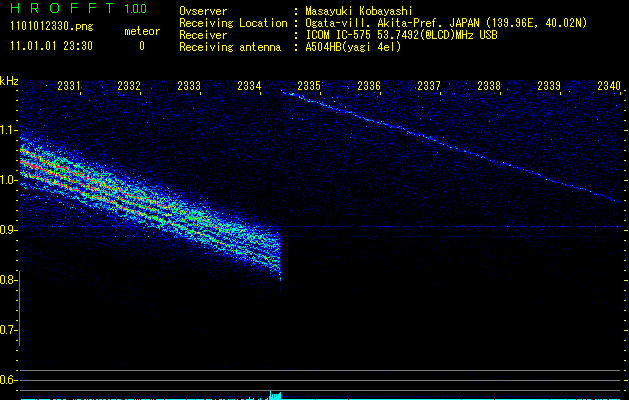Click the 0.6 kHz frequency label
The height and width of the screenshot is (400, 629).
(9, 380)
